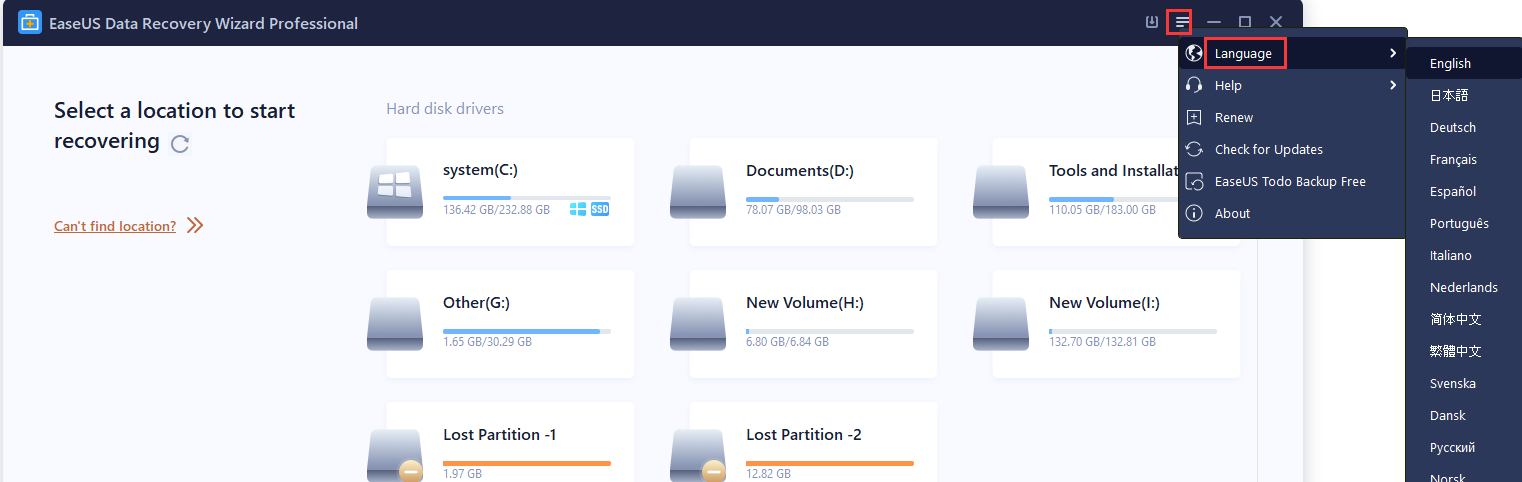This screenshot has width=1522, height=482.
Task: Click the New Volume(H:) drive name
Action: (805, 302)
